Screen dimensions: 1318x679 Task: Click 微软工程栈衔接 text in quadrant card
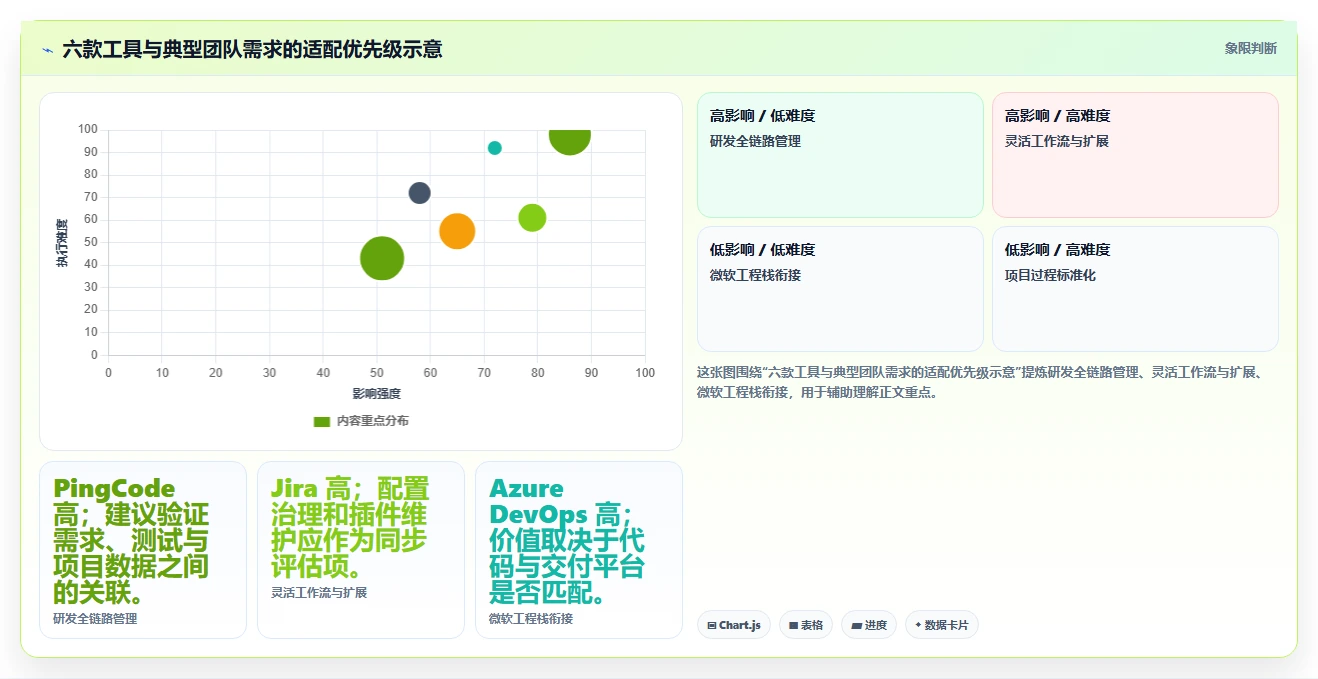pos(755,275)
